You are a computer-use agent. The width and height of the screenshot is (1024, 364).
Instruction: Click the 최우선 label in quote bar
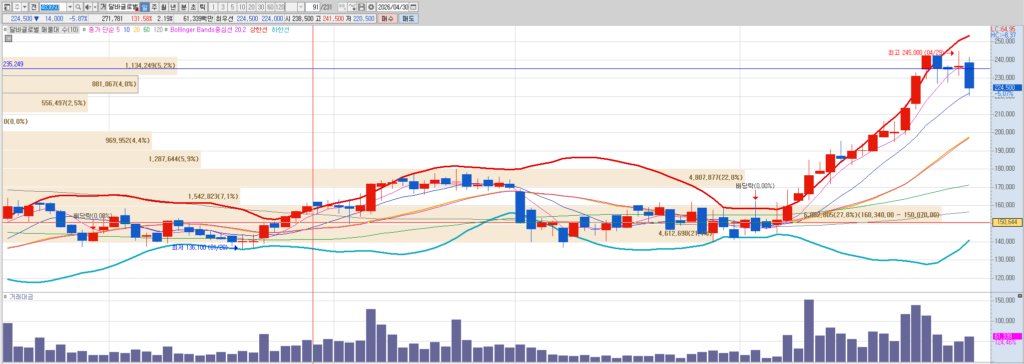point(225,18)
